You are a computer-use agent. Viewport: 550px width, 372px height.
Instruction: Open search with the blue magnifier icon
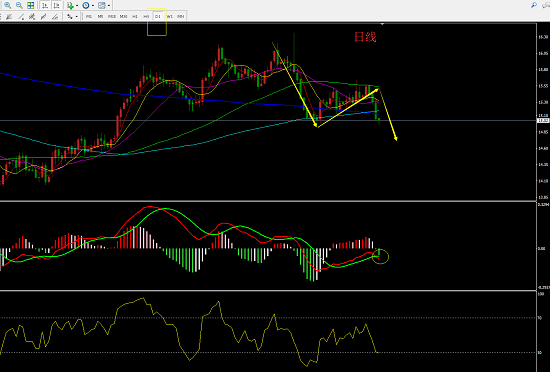point(534,5)
